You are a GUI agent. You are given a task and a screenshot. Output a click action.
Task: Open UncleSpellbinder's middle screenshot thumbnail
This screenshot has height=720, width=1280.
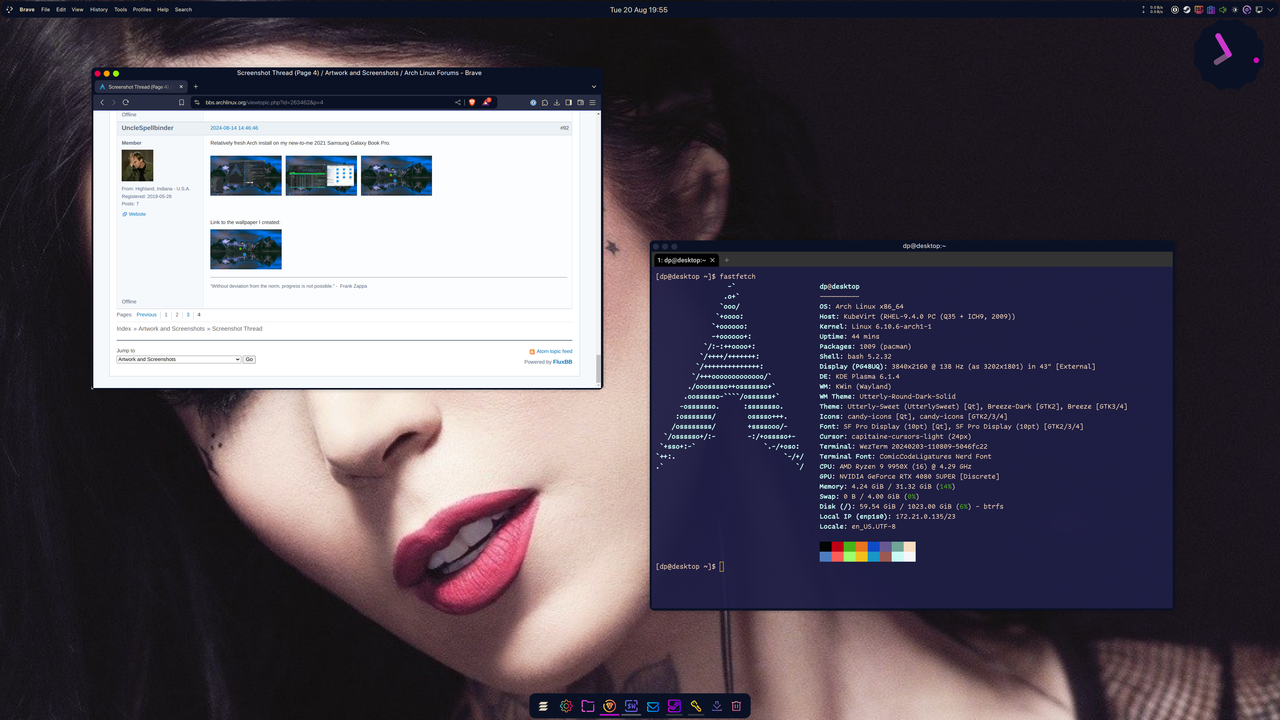click(x=321, y=175)
